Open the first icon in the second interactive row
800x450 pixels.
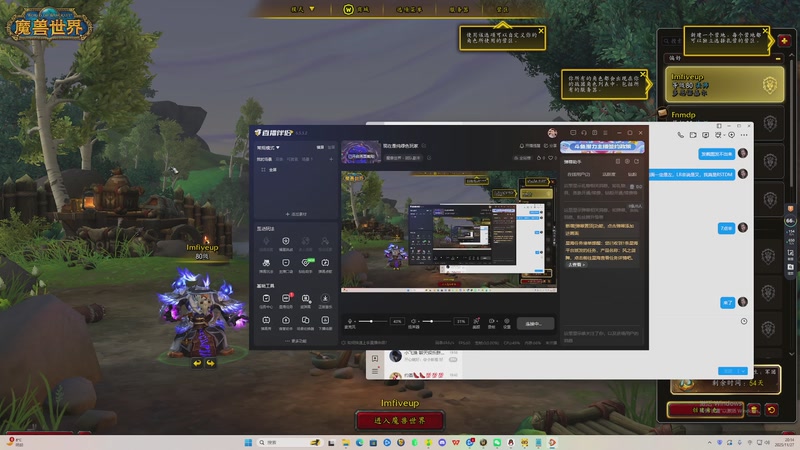click(266, 264)
